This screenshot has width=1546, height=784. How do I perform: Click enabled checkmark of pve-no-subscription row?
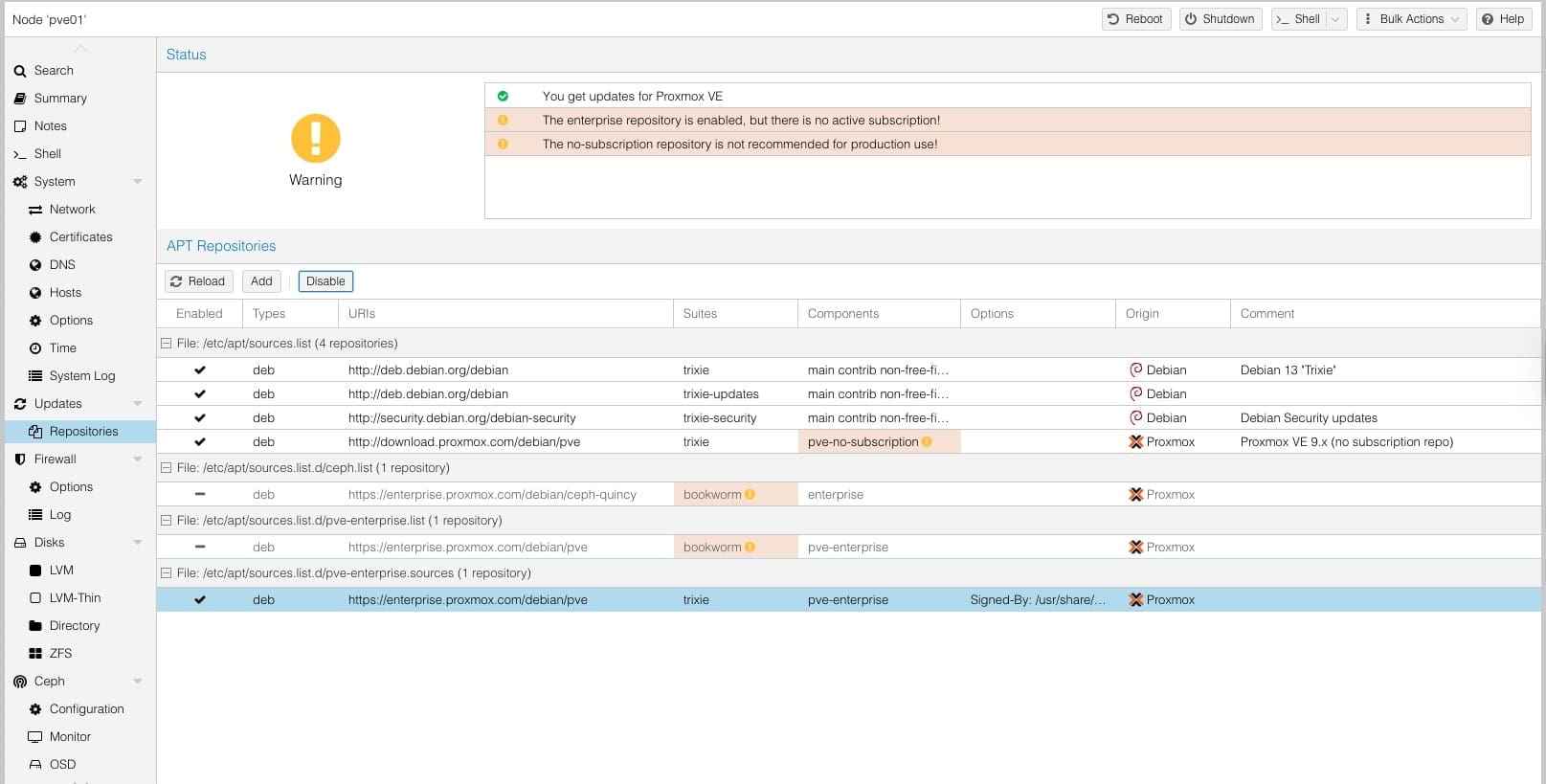pyautogui.click(x=200, y=442)
